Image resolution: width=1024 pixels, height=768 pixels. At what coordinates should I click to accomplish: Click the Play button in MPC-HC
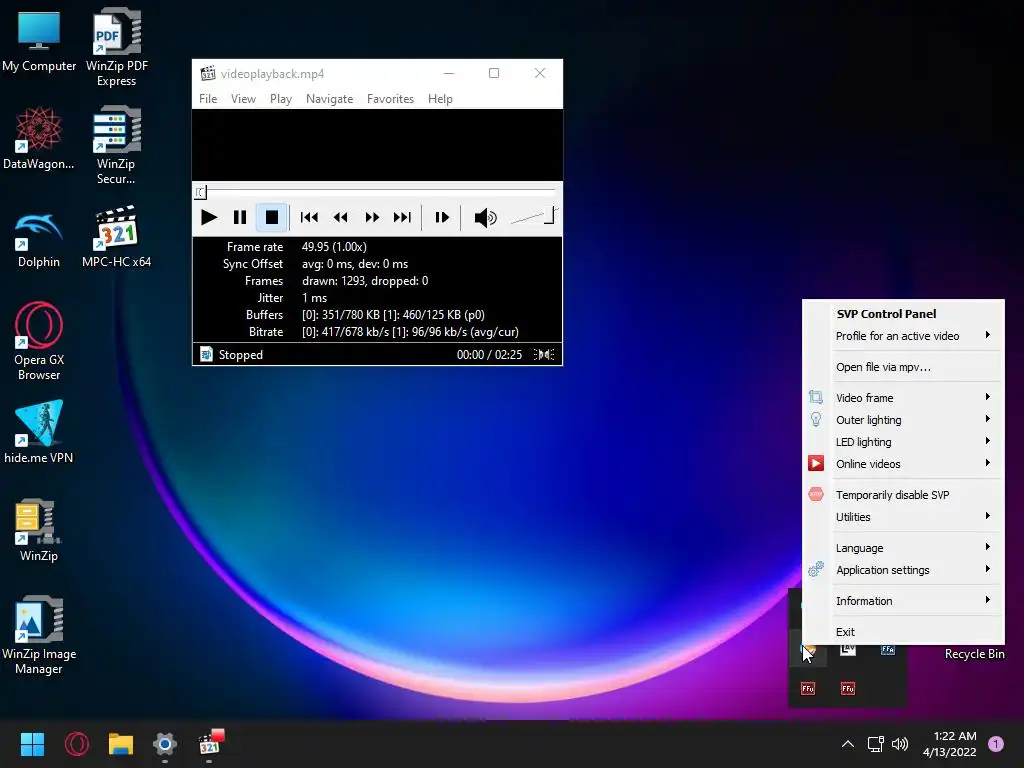(x=209, y=217)
